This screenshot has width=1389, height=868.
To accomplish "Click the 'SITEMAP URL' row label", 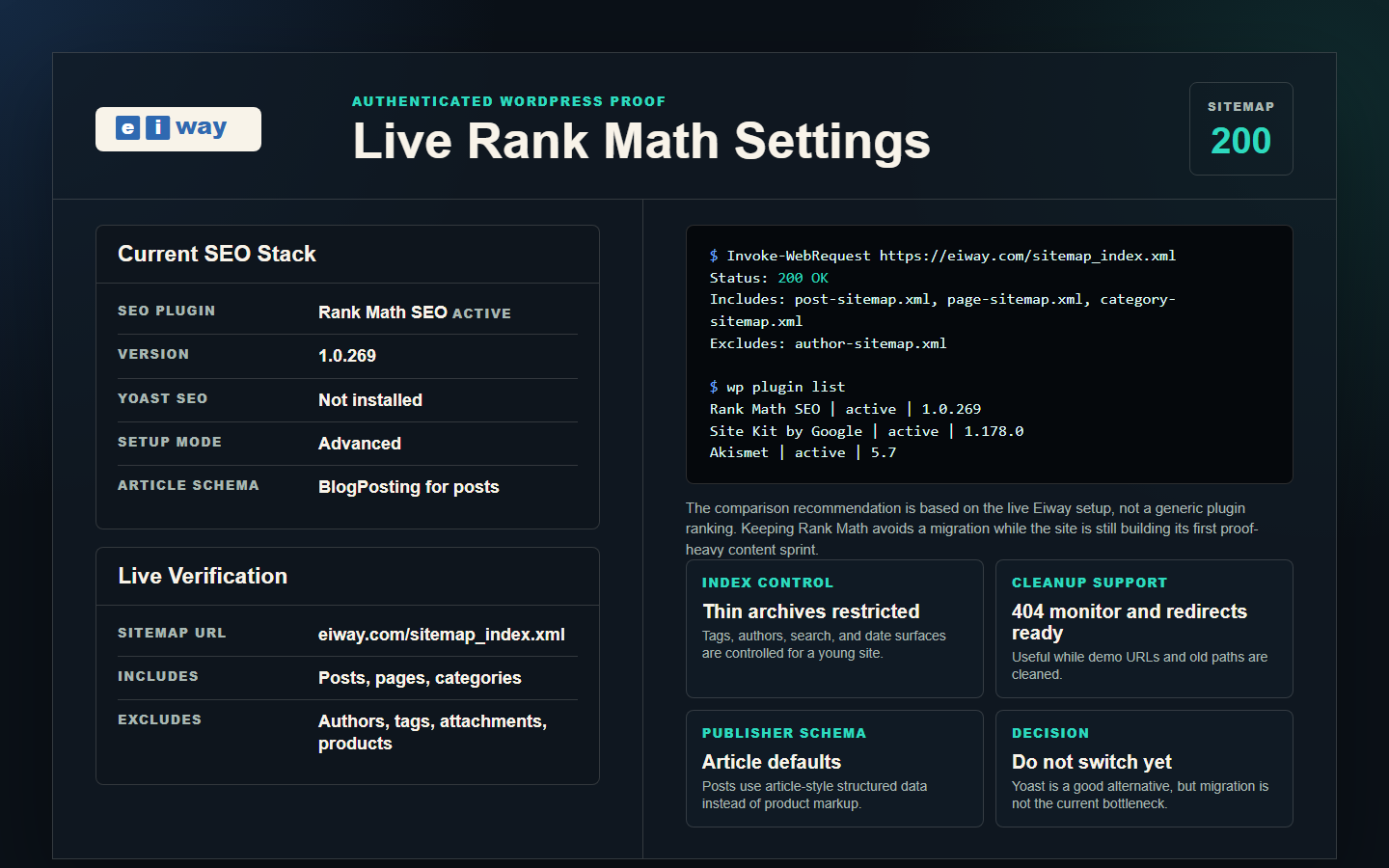I will [172, 633].
